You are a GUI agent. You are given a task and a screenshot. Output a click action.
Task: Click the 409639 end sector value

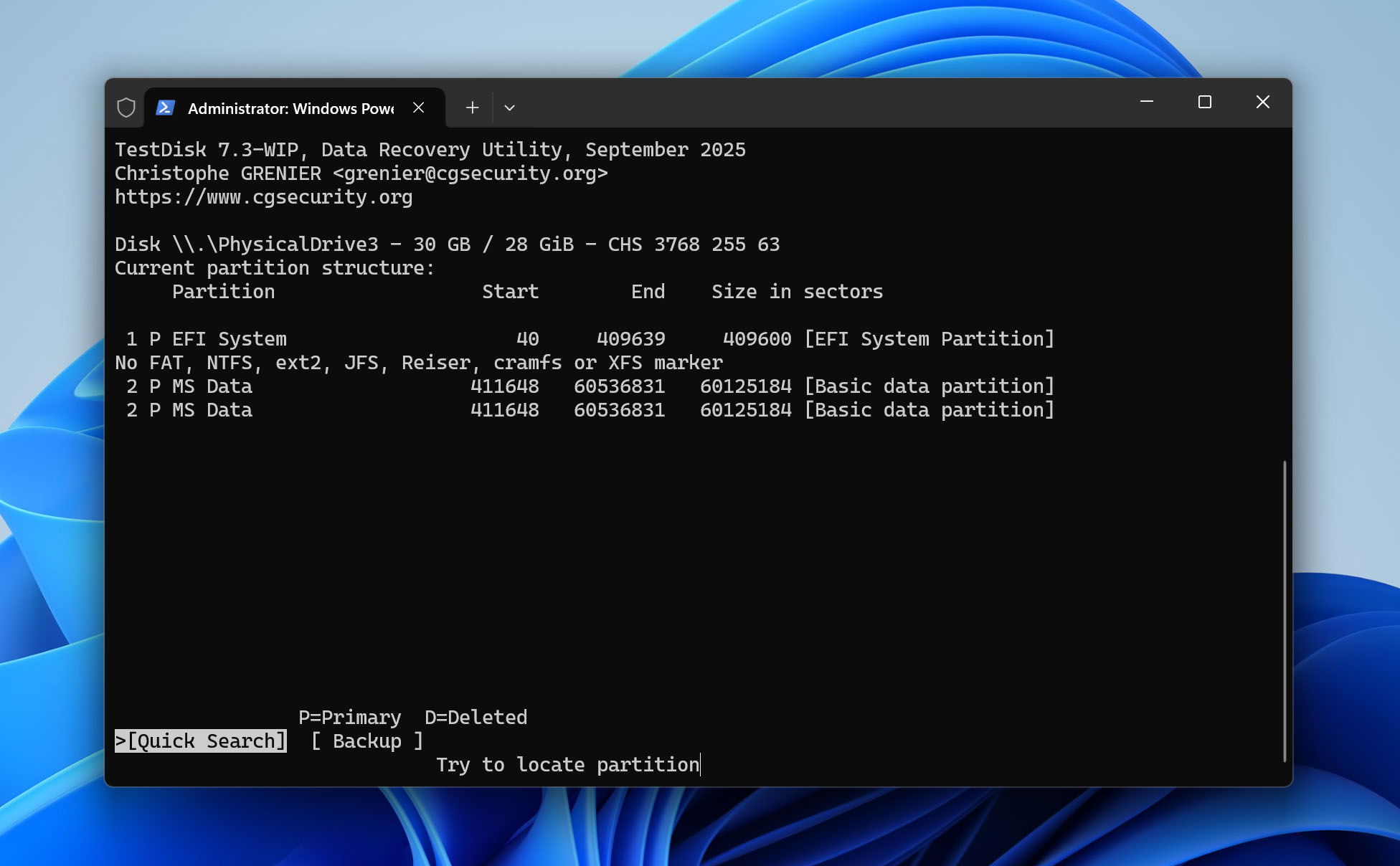tap(631, 339)
